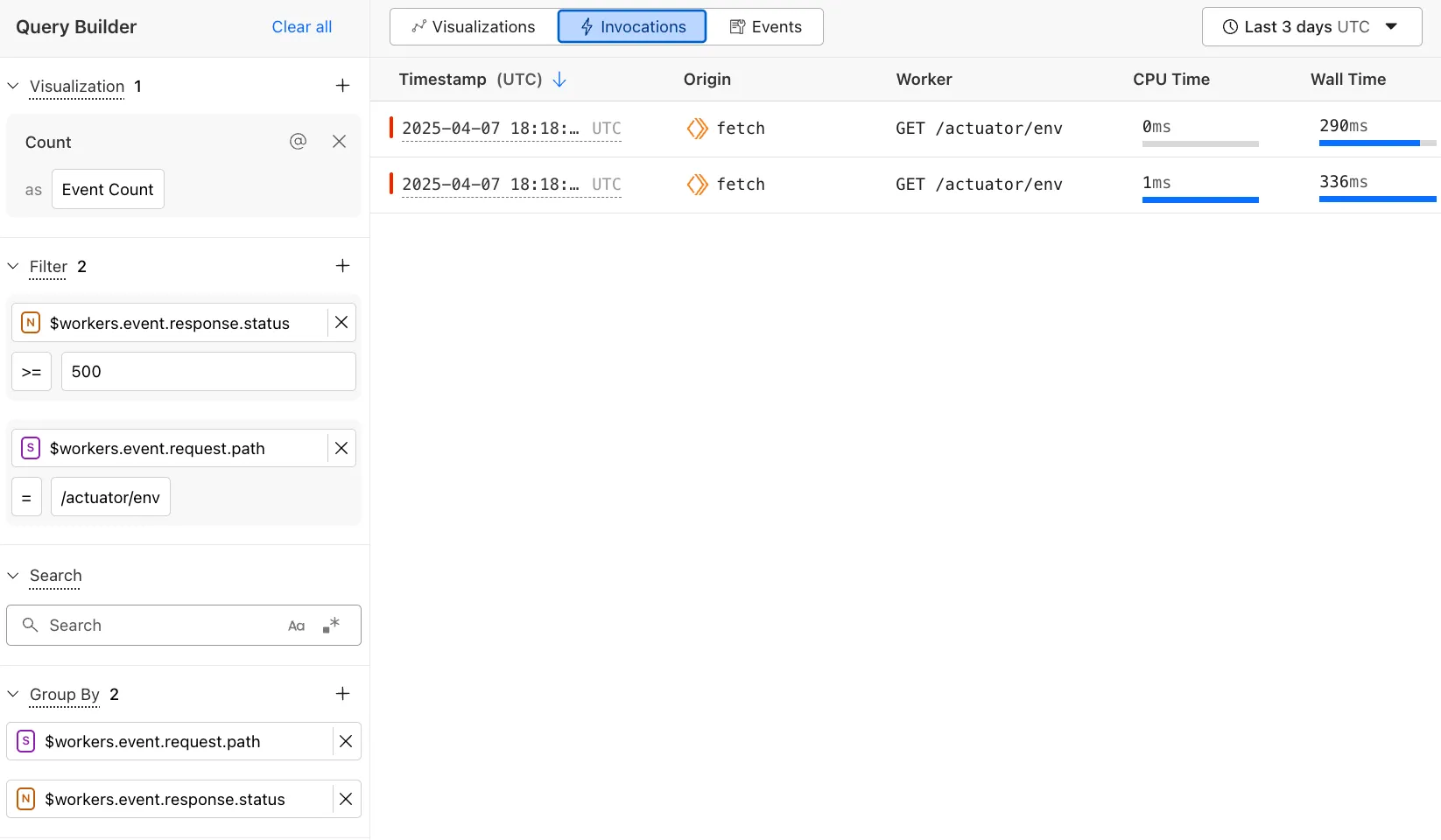Click the number-type badge on the status filter
The image size is (1441, 840).
[31, 322]
